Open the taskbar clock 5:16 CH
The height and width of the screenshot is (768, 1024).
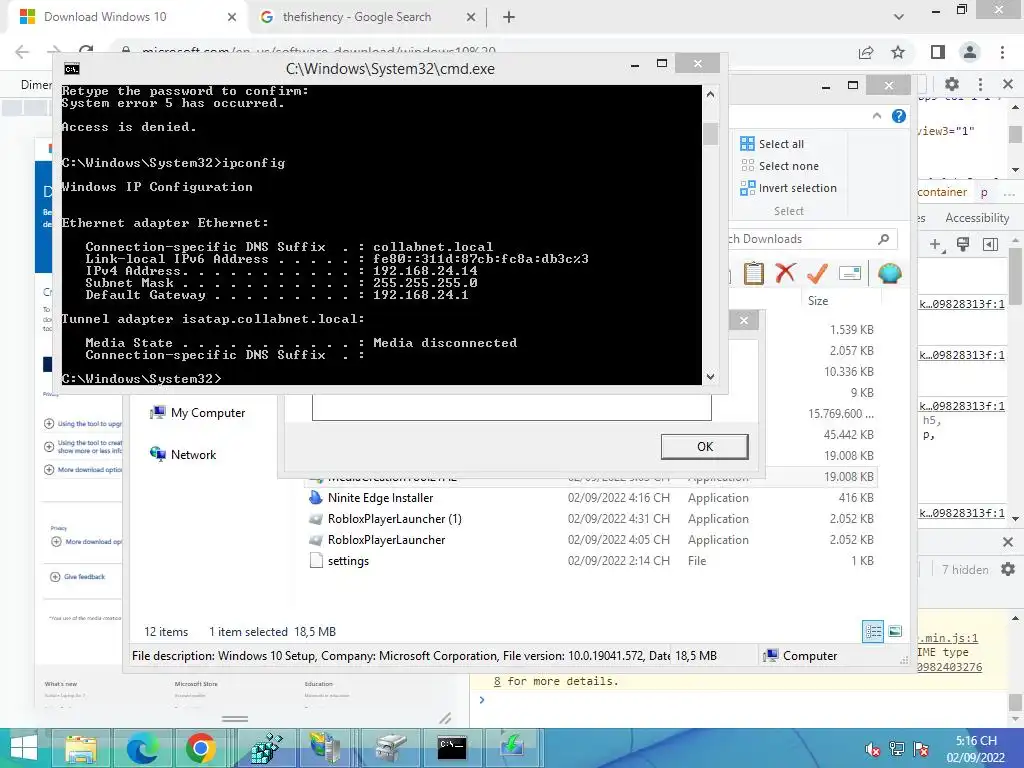pyautogui.click(x=976, y=749)
